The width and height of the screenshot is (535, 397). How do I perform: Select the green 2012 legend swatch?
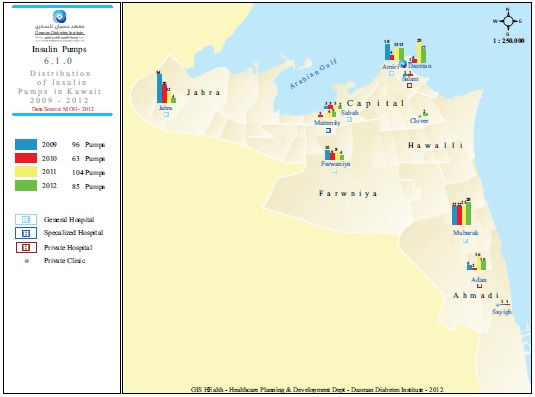point(26,186)
